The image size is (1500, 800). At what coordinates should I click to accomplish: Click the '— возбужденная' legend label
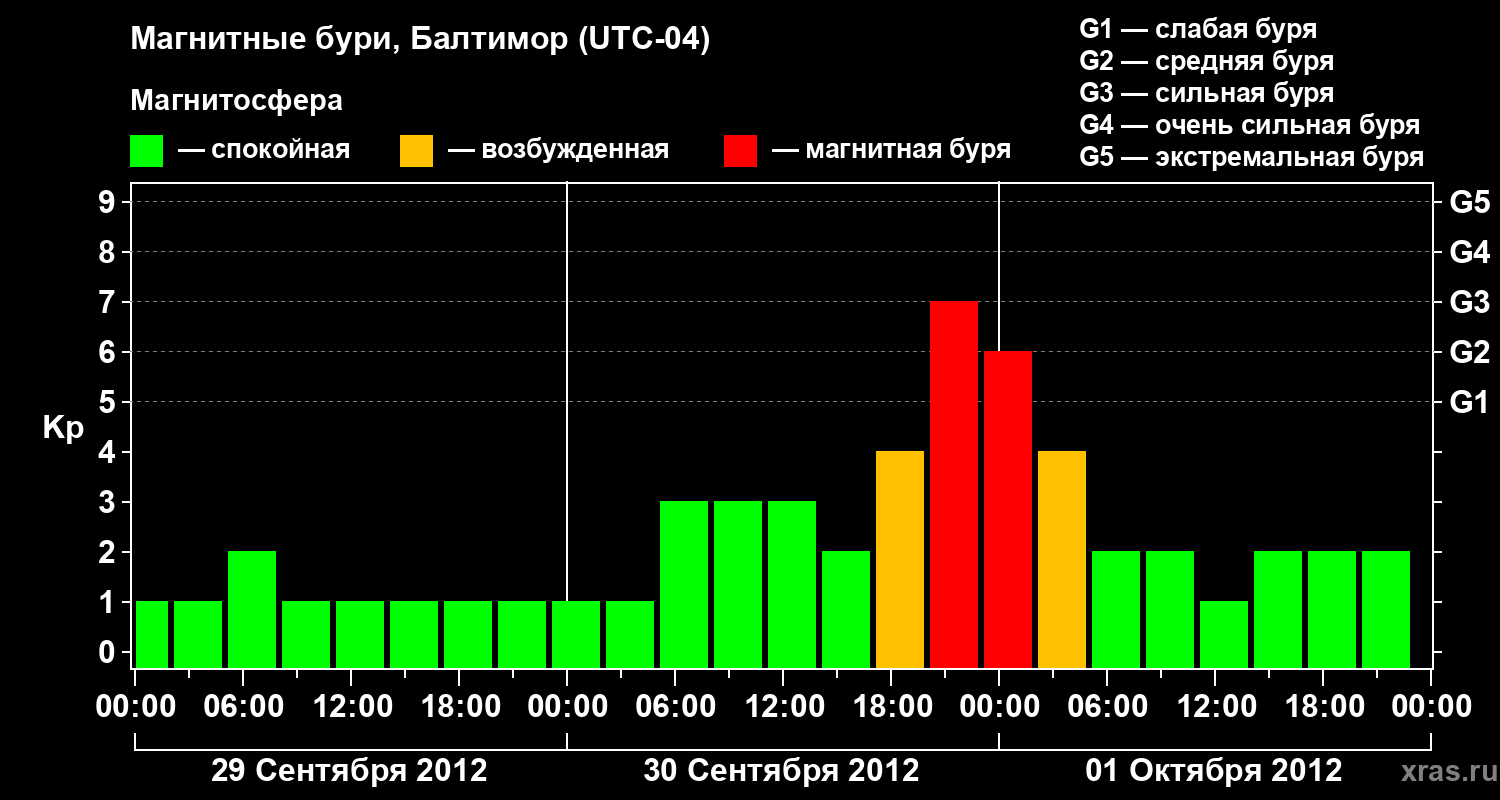click(558, 150)
